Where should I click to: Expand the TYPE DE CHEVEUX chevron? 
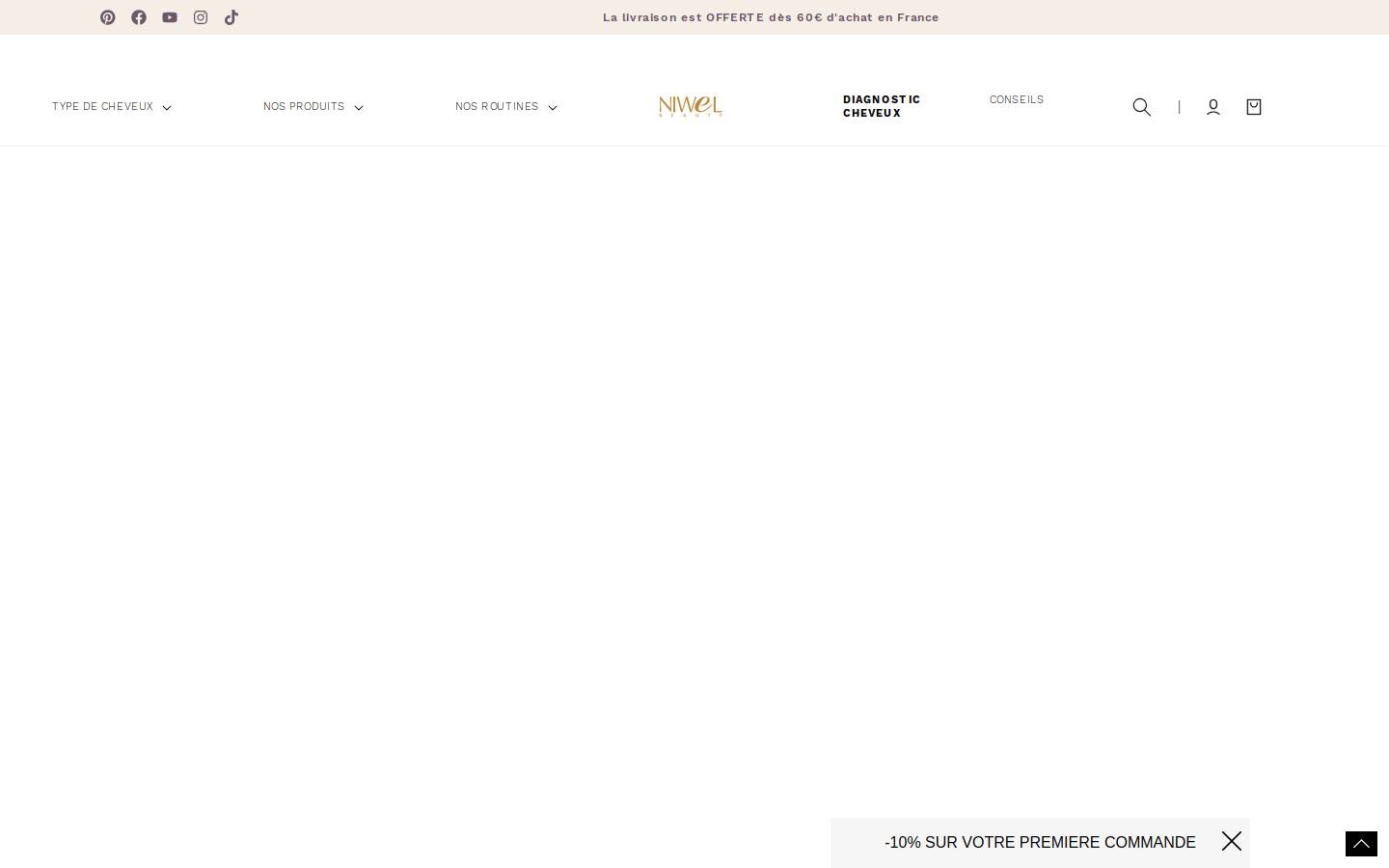[x=167, y=108]
